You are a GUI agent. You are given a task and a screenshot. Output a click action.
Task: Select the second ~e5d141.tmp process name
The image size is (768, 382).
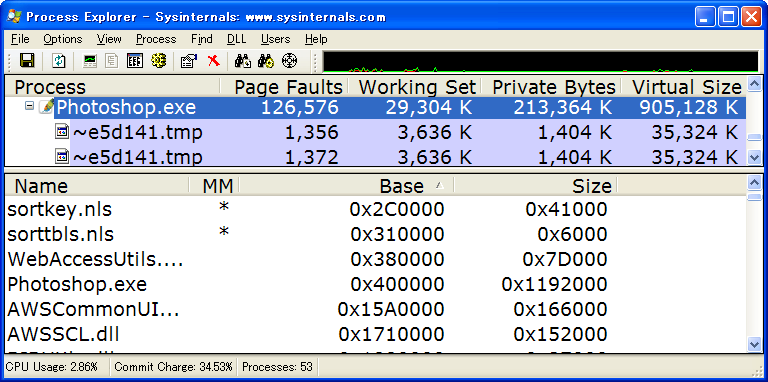point(138,157)
